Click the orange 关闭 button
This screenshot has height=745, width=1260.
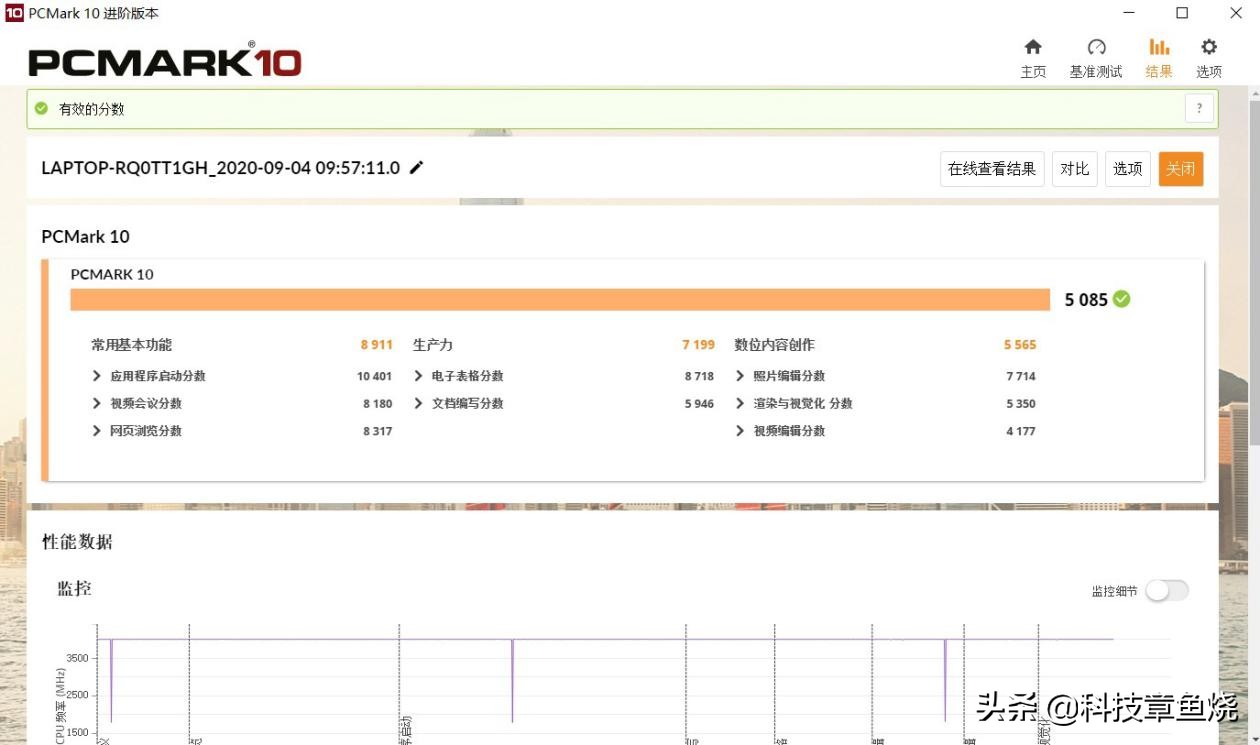(x=1181, y=168)
